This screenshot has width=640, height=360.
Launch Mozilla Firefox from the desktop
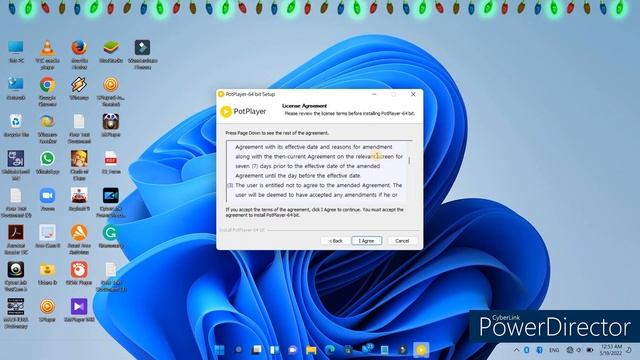79,55
